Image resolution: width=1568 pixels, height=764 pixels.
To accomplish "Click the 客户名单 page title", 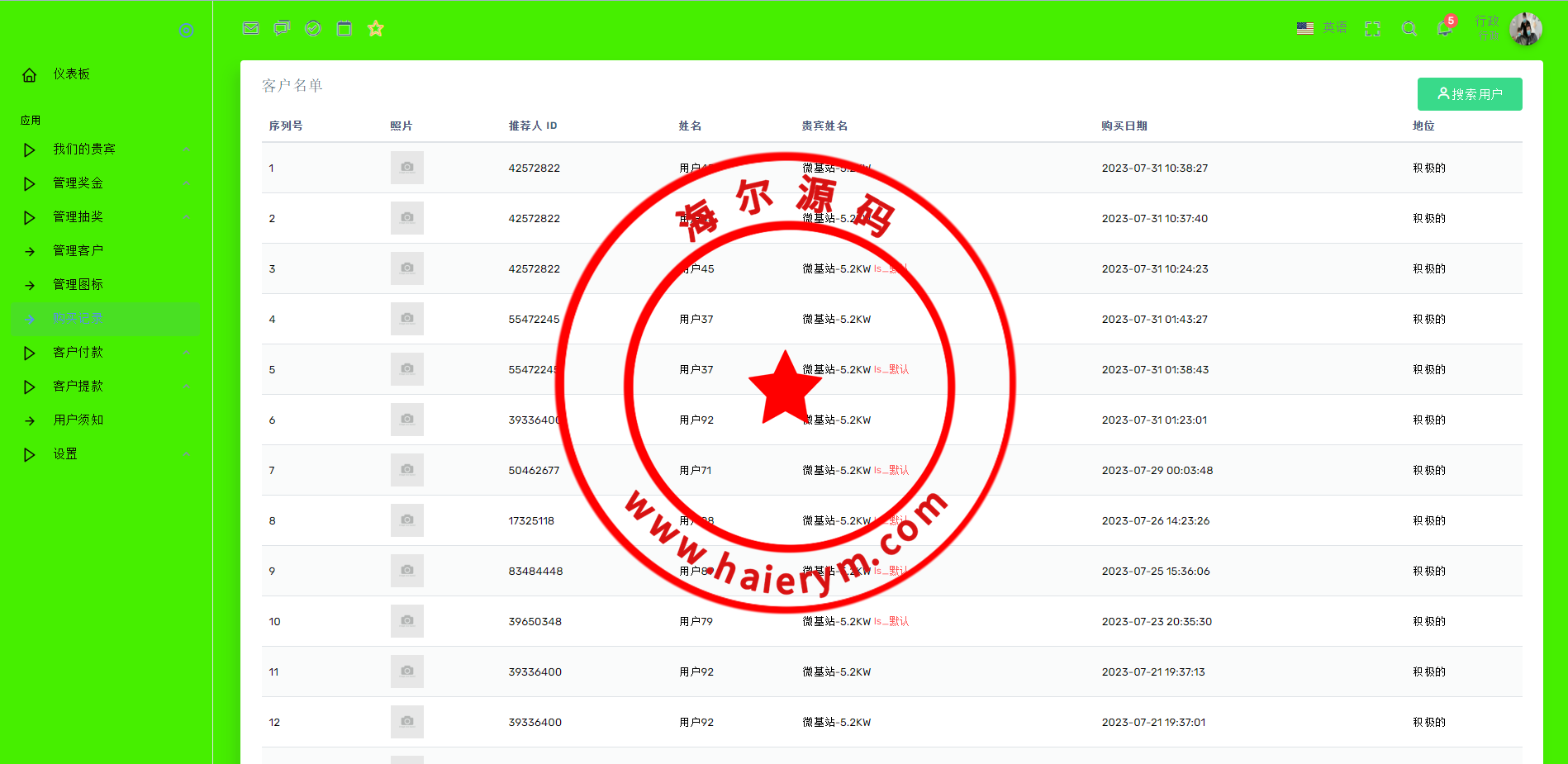I will 292,86.
